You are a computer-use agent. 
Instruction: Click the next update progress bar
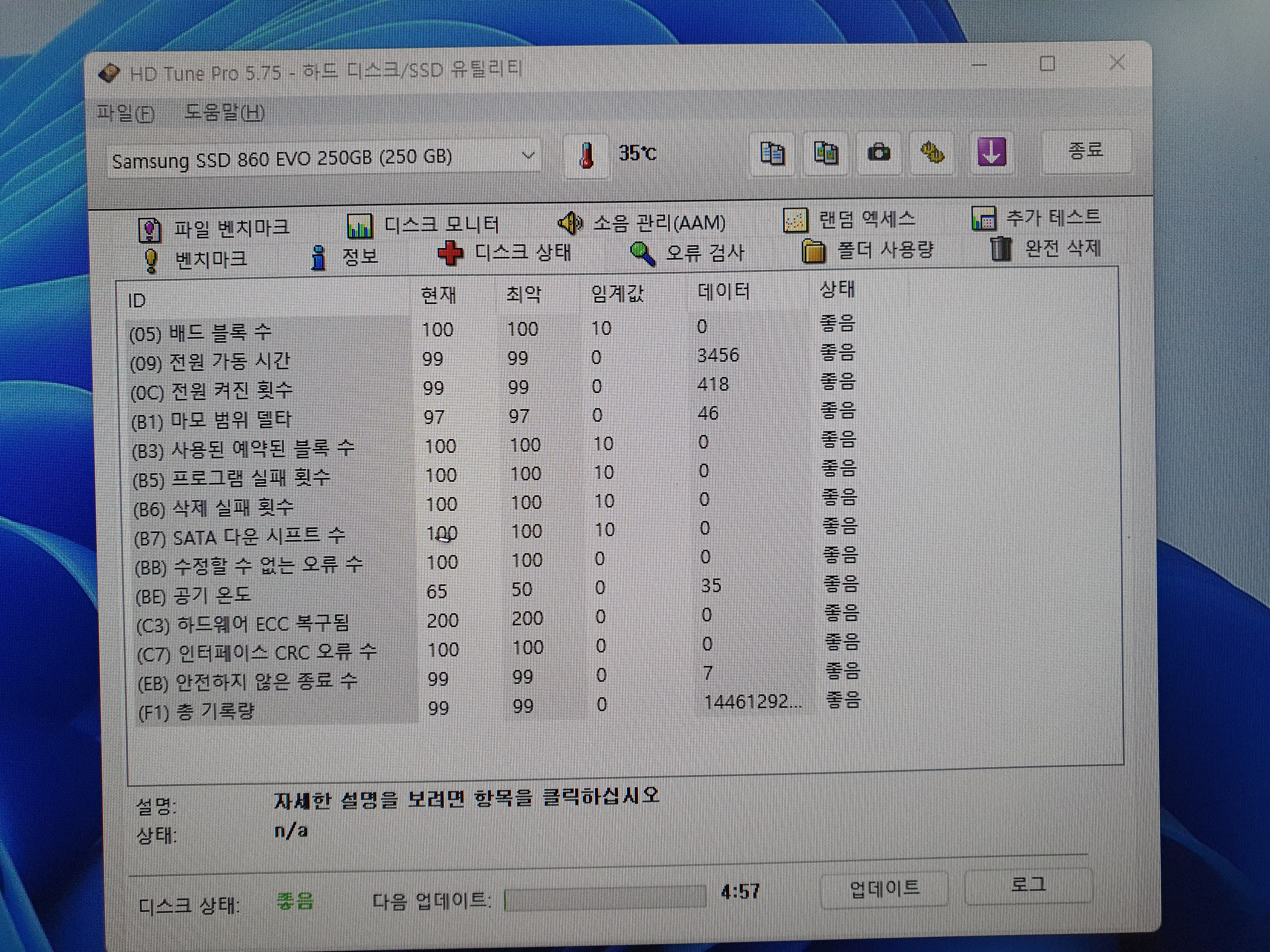pos(604,898)
